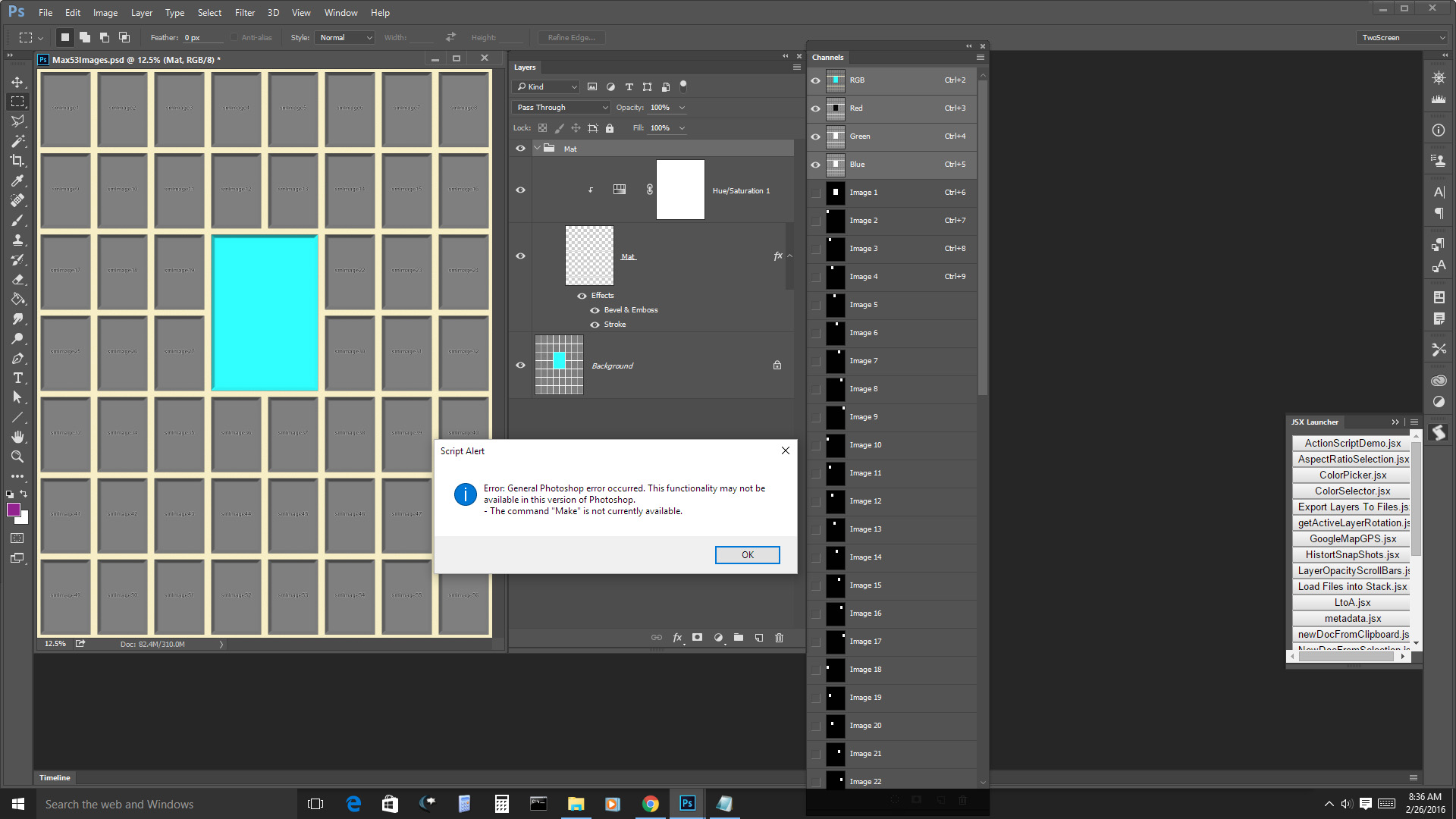Open Chrome from the taskbar
Viewport: 1456px width, 819px height.
pos(651,803)
